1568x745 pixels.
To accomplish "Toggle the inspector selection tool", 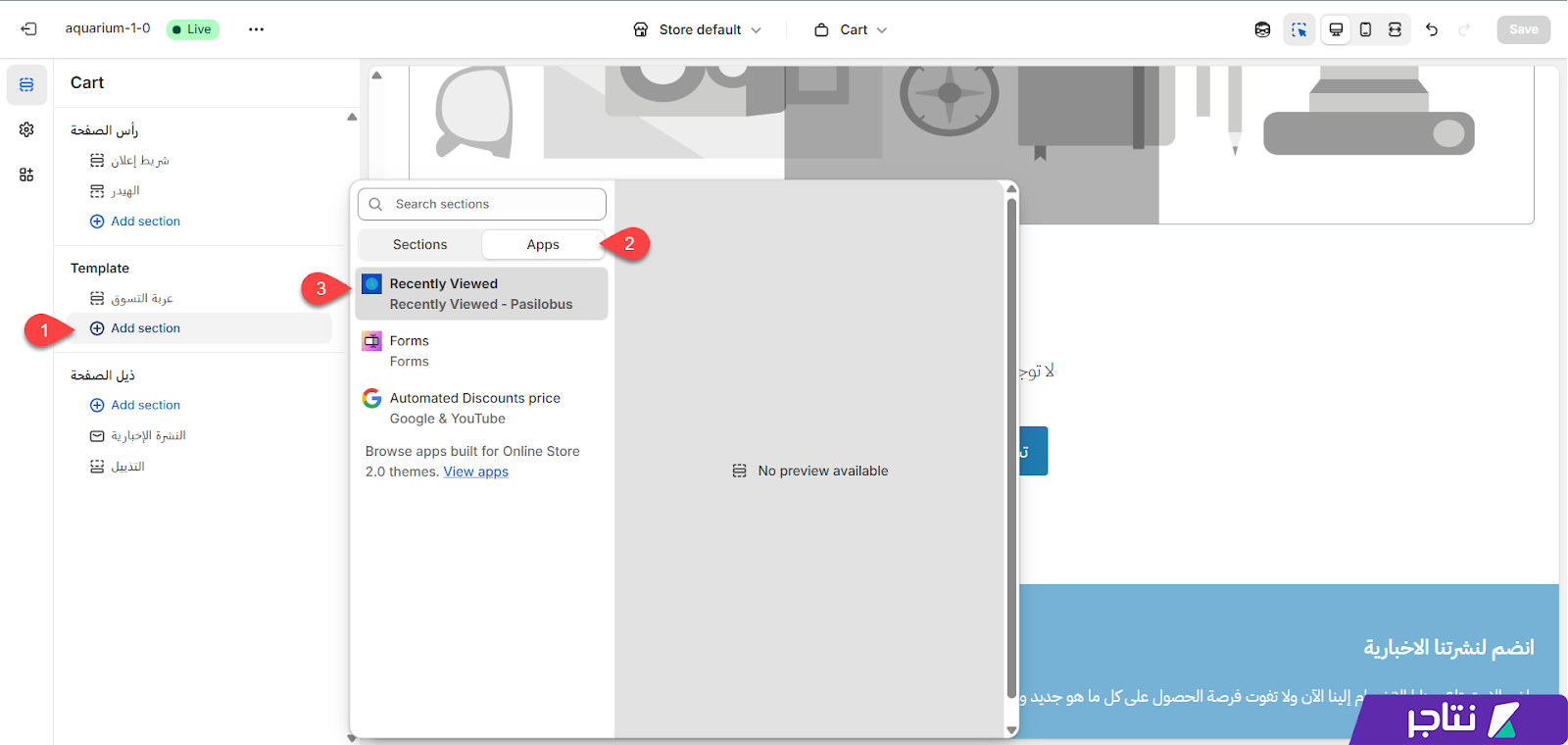I will click(1298, 29).
